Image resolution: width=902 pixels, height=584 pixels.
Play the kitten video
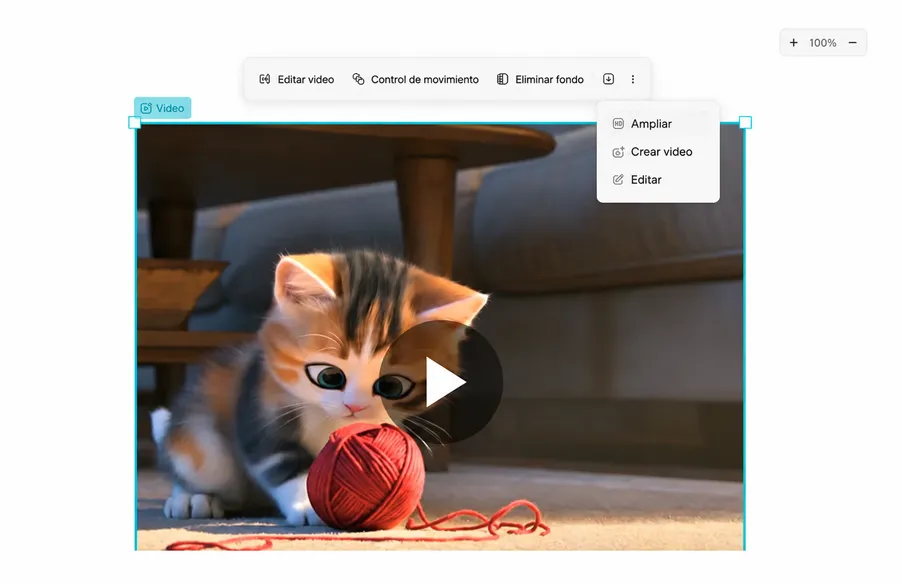441,382
